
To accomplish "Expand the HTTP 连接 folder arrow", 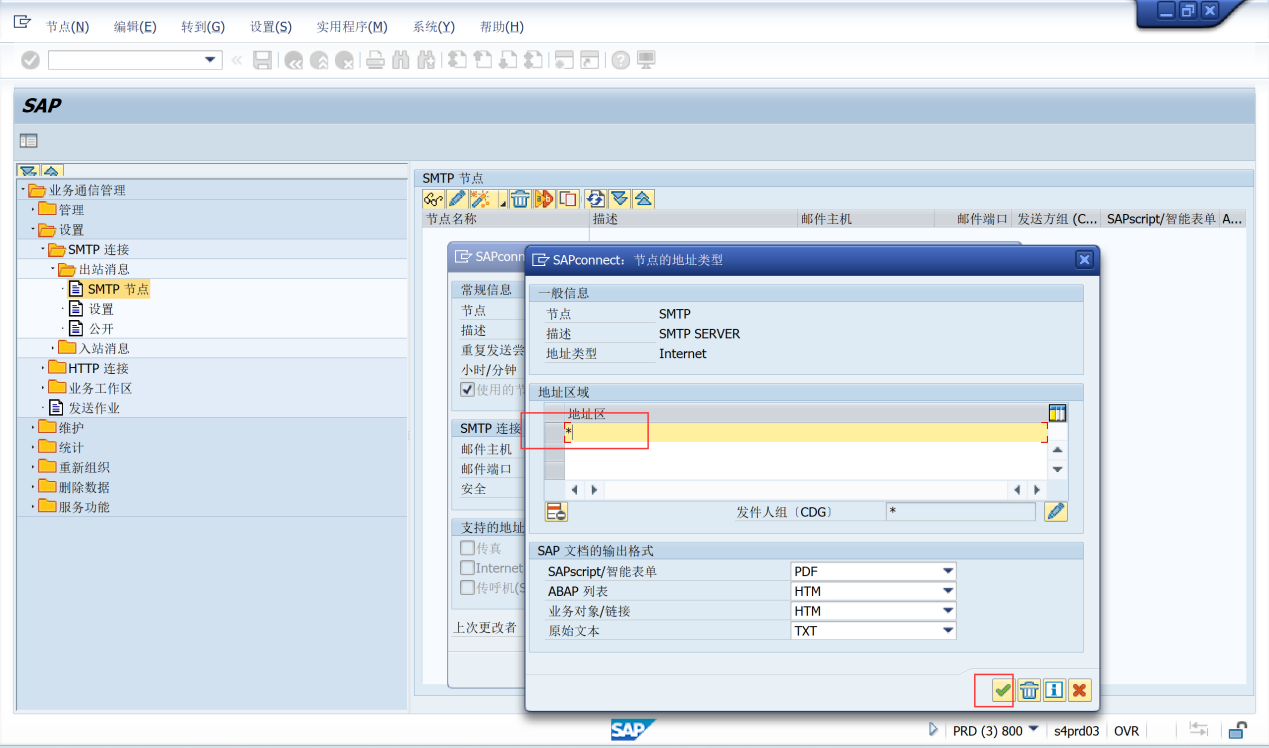I will 44,368.
